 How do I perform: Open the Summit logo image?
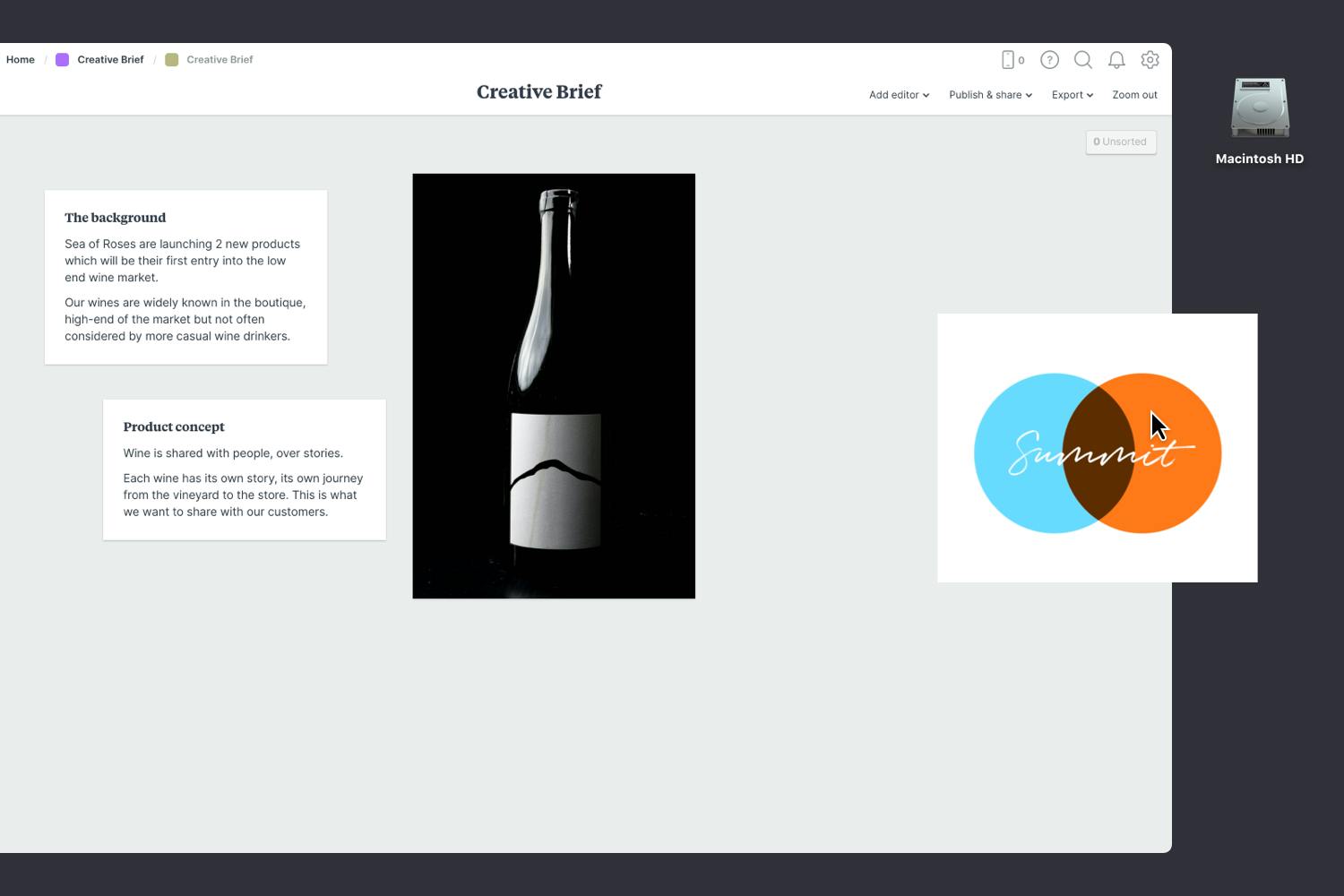(x=1097, y=448)
